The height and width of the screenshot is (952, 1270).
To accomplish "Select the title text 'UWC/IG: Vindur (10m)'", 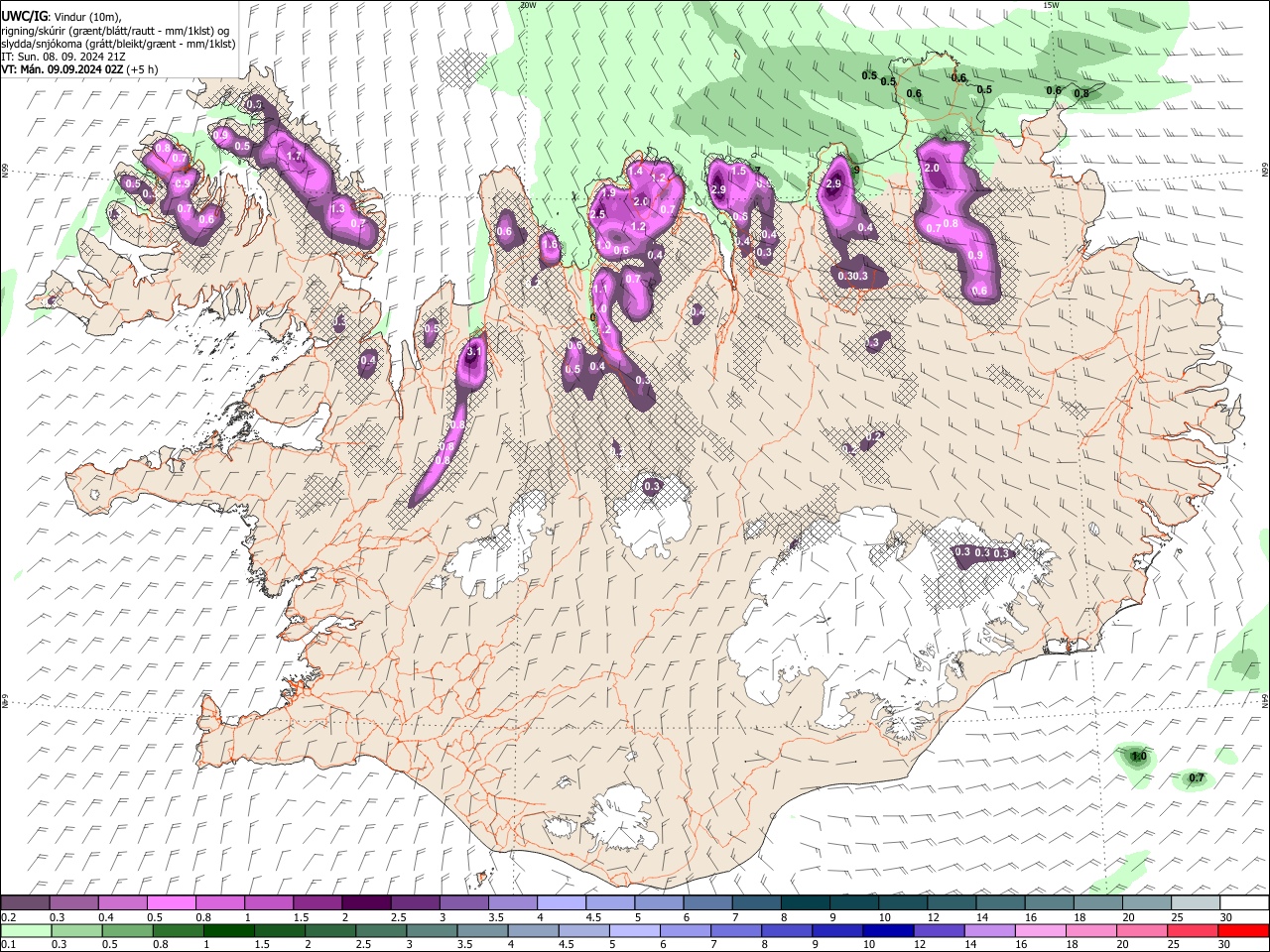I will 62,16.
